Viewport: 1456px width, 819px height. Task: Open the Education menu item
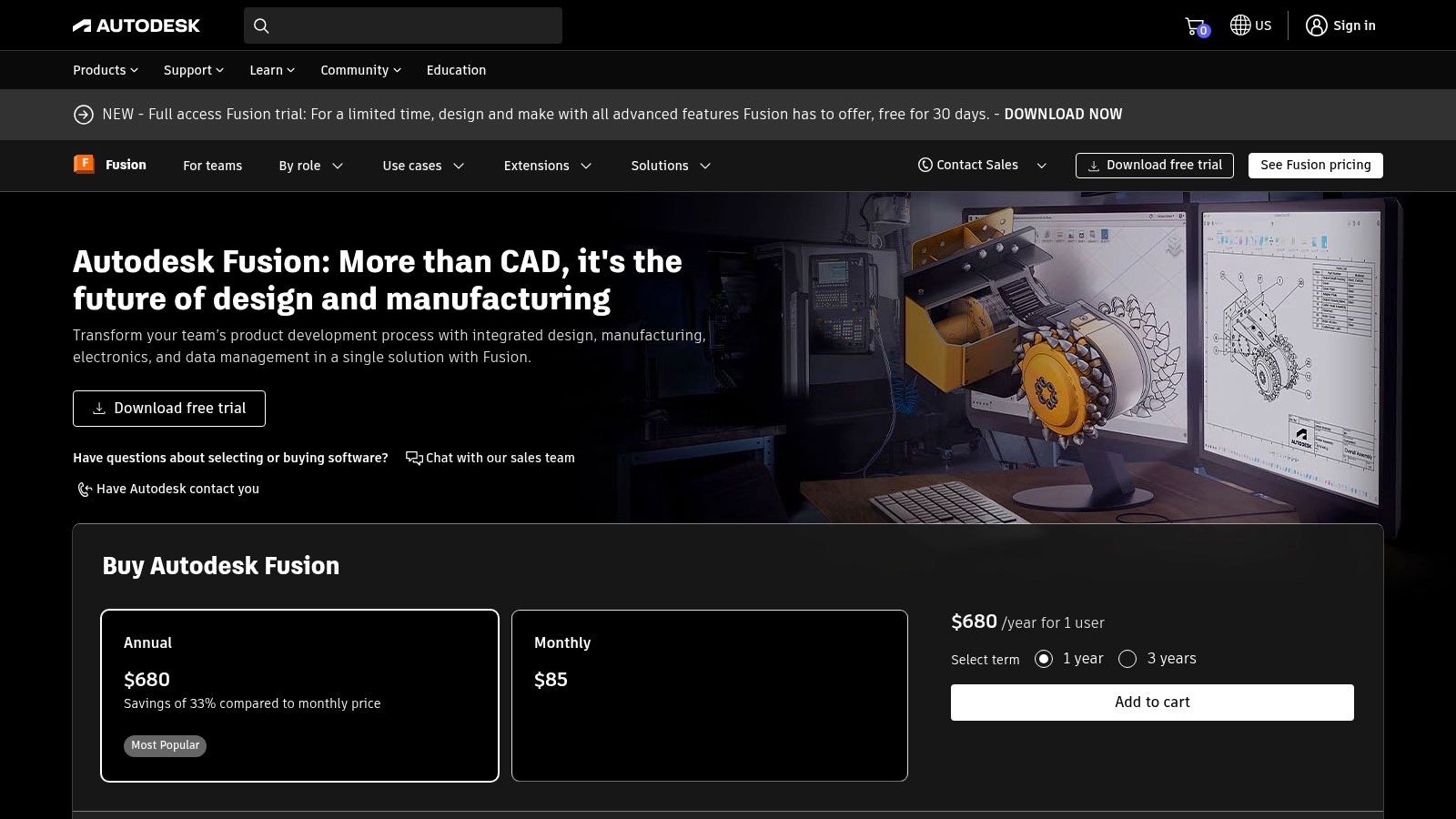456,70
